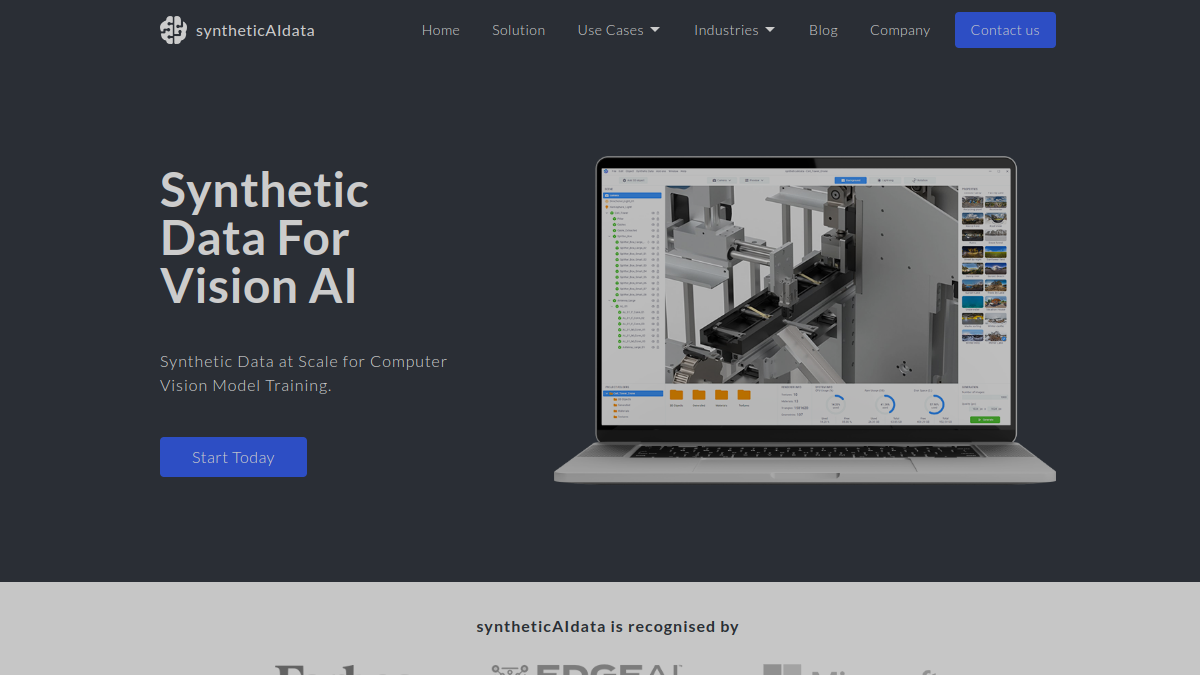
Task: Click the Start Today button
Action: pos(233,457)
